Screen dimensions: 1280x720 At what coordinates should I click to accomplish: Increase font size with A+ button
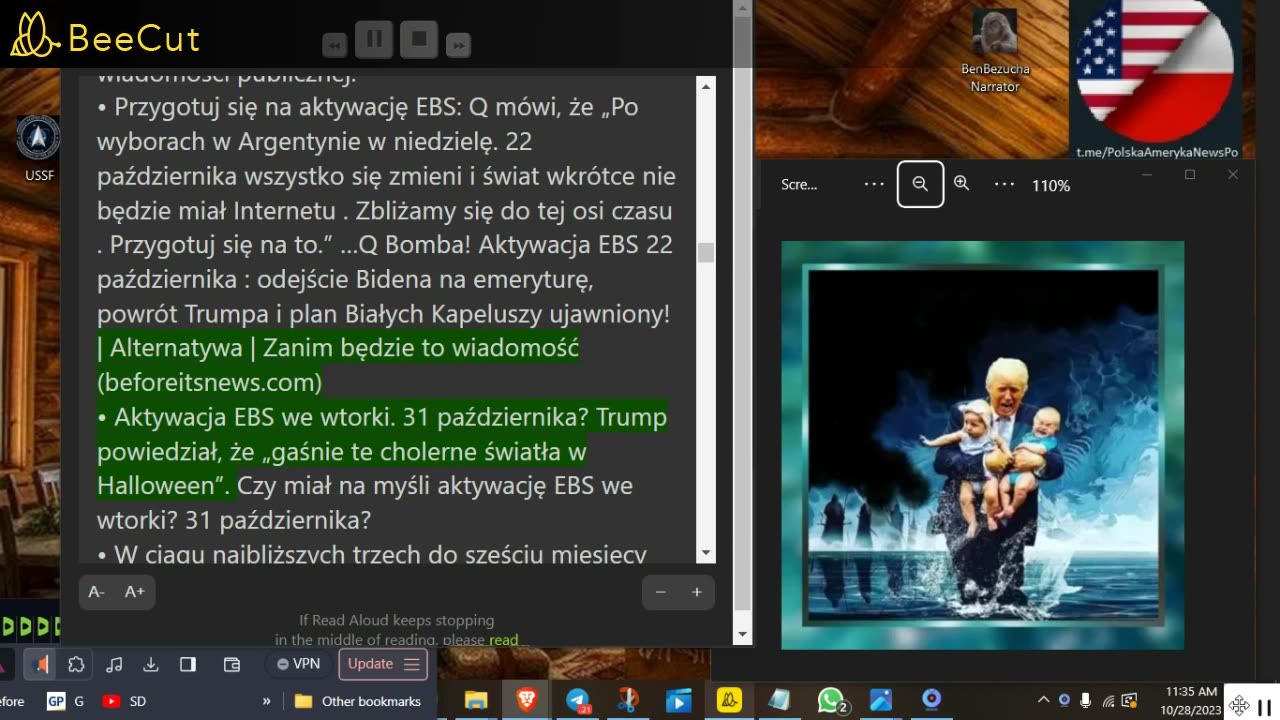coord(134,592)
